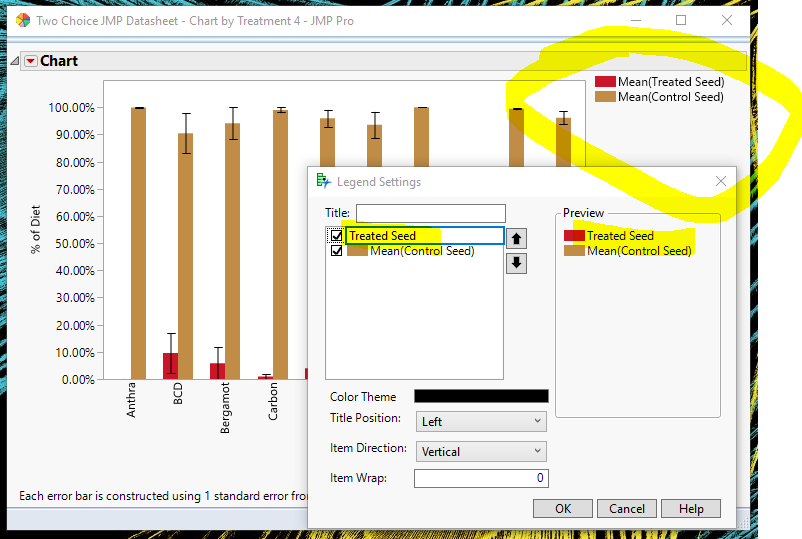The height and width of the screenshot is (539, 802).
Task: Click the 100.00% y-axis tick label
Action: (72, 108)
